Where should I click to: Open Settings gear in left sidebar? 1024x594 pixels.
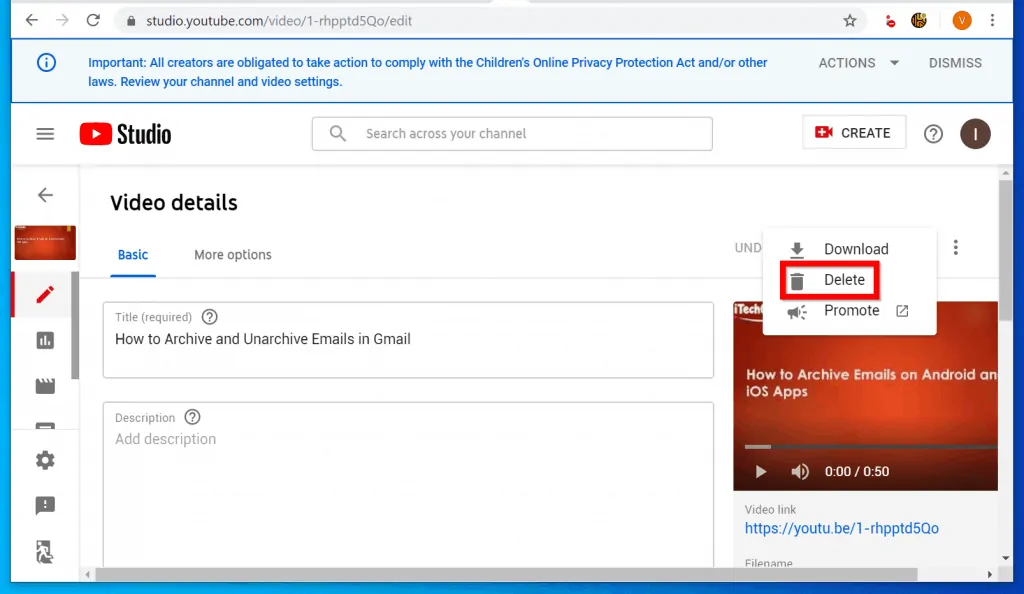click(45, 461)
